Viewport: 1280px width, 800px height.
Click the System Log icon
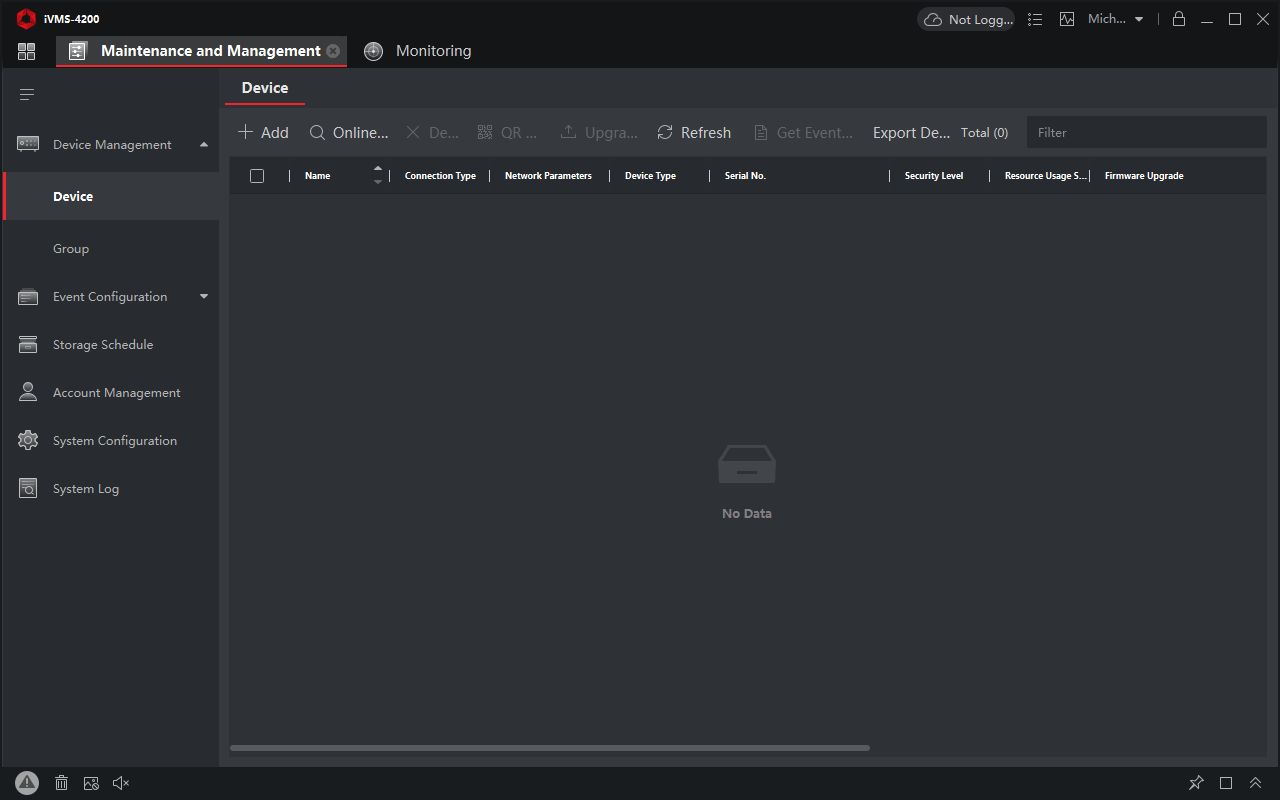(28, 488)
